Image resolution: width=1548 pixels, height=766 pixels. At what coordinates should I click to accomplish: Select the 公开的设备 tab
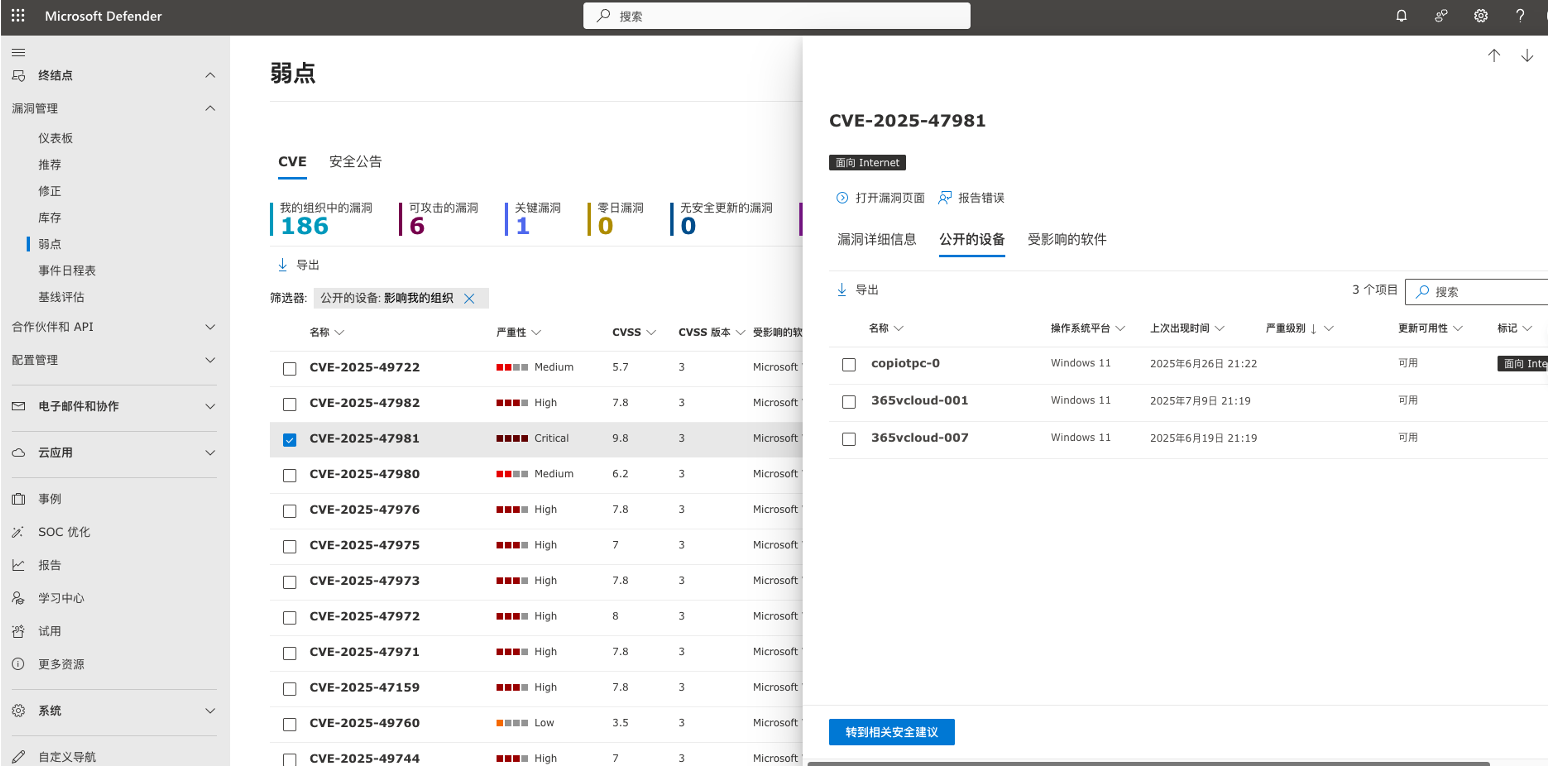pos(972,239)
